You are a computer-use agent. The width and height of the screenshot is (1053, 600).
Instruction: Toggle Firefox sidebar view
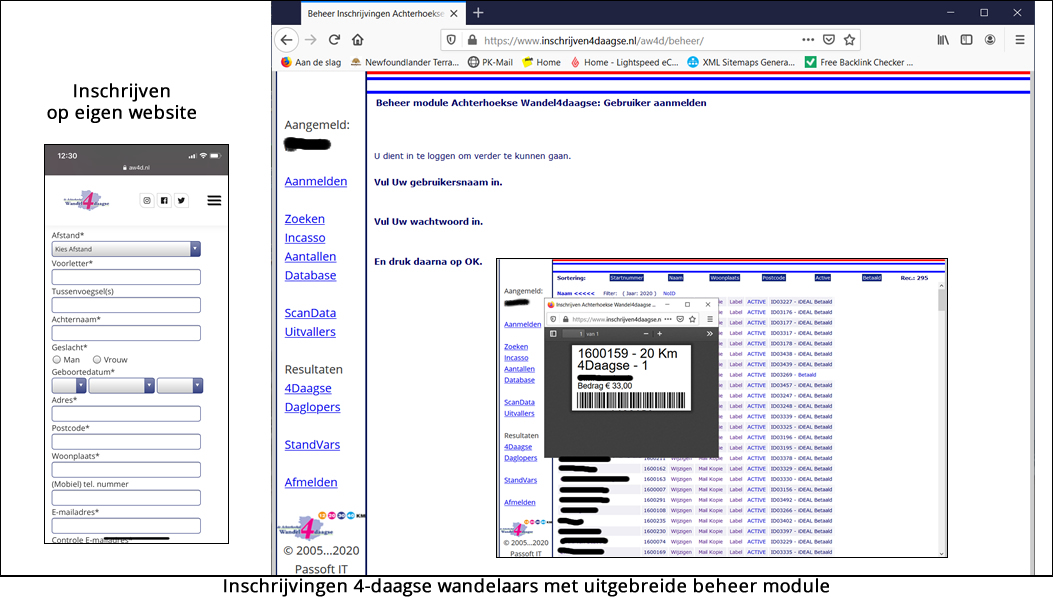(x=966, y=40)
